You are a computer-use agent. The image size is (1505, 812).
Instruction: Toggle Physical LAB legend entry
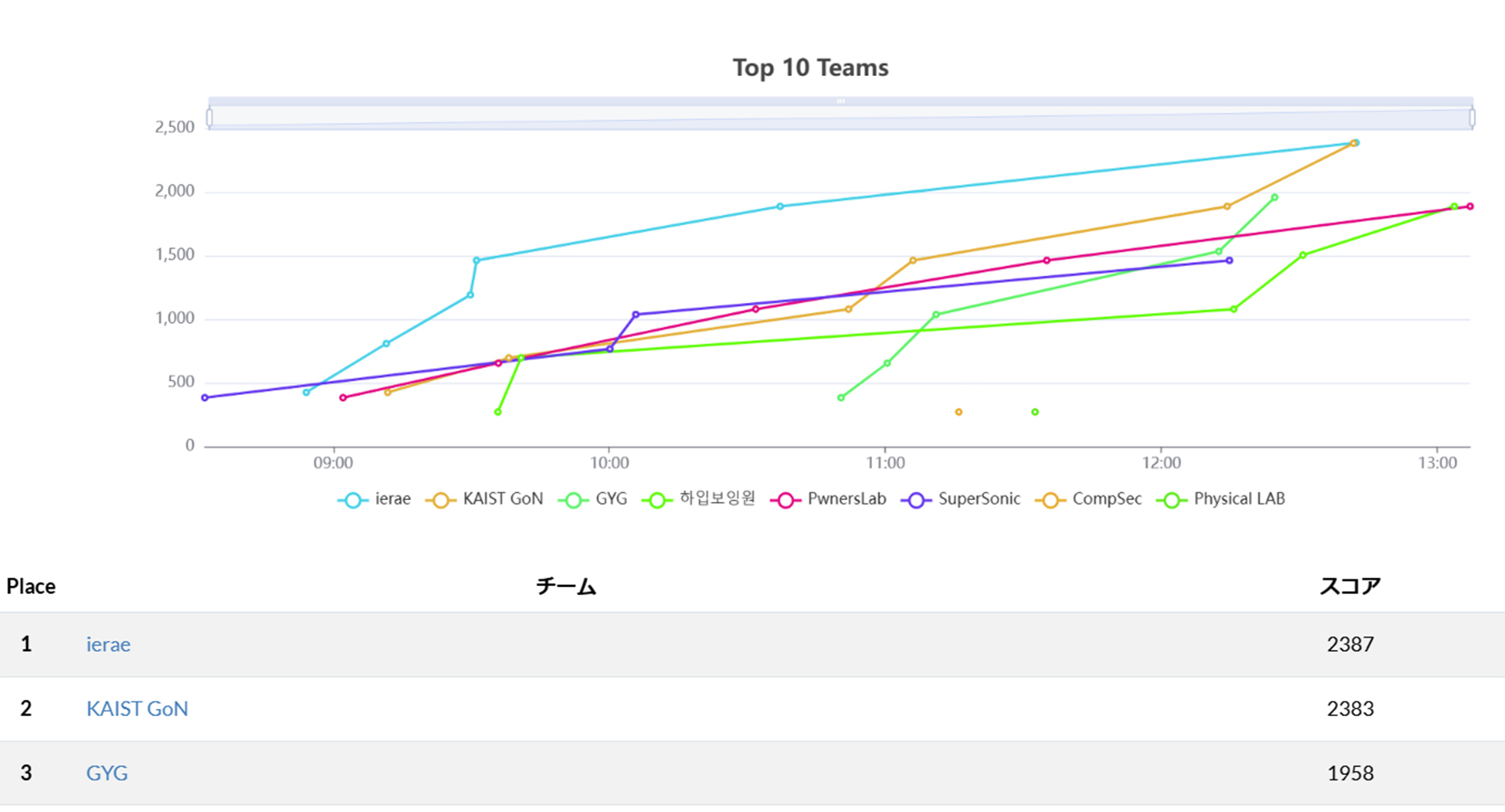(x=1221, y=499)
